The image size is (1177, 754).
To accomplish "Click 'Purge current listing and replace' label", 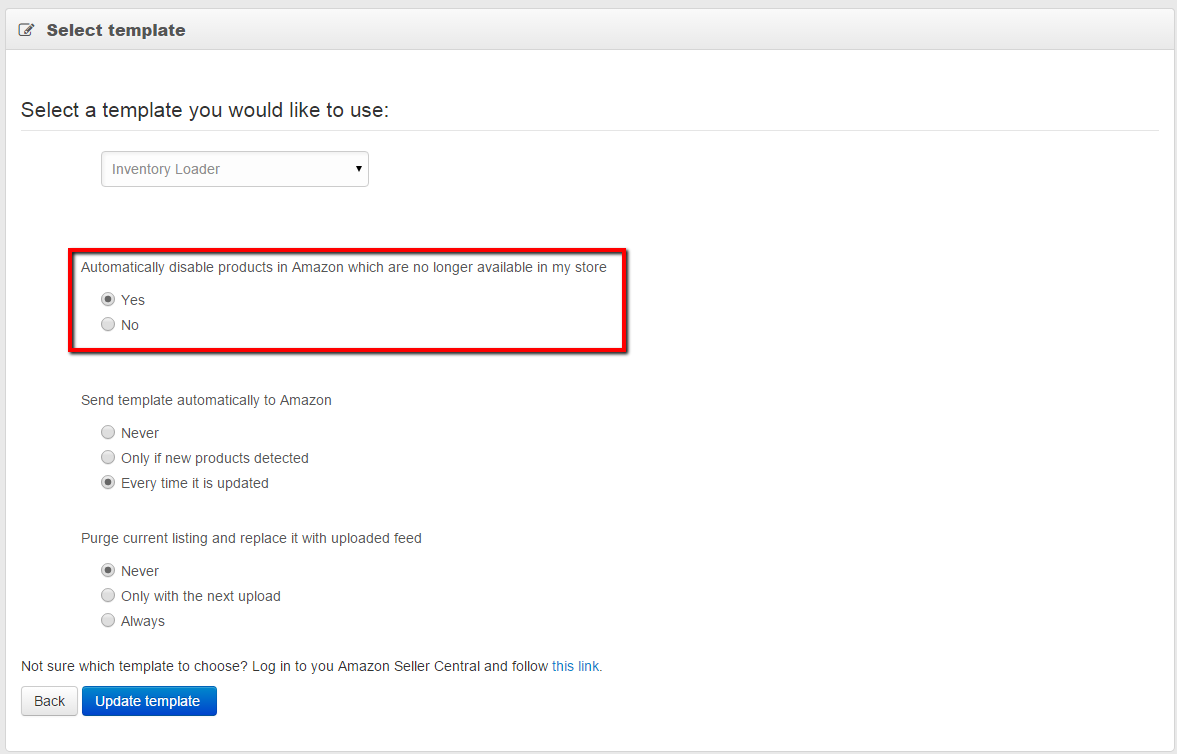I will [x=251, y=538].
